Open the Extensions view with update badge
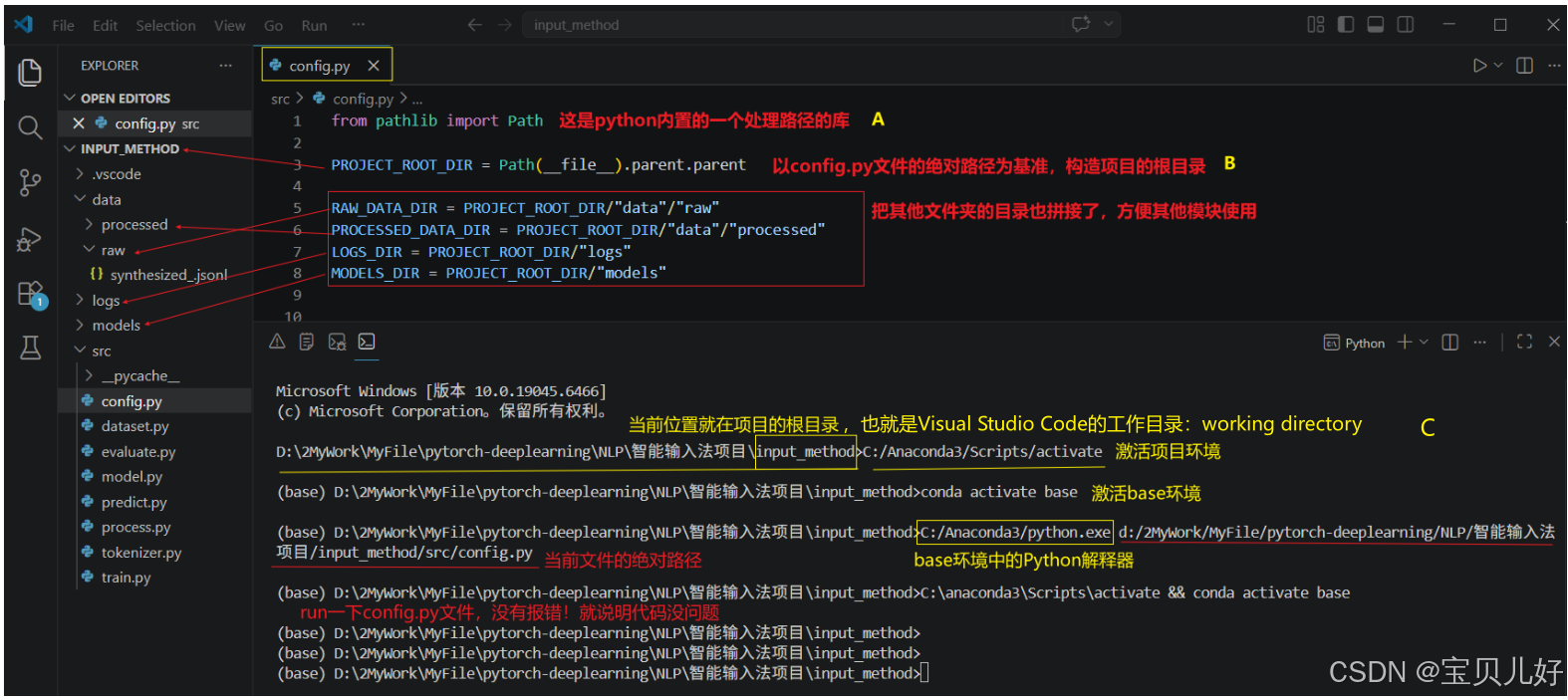 (30, 295)
